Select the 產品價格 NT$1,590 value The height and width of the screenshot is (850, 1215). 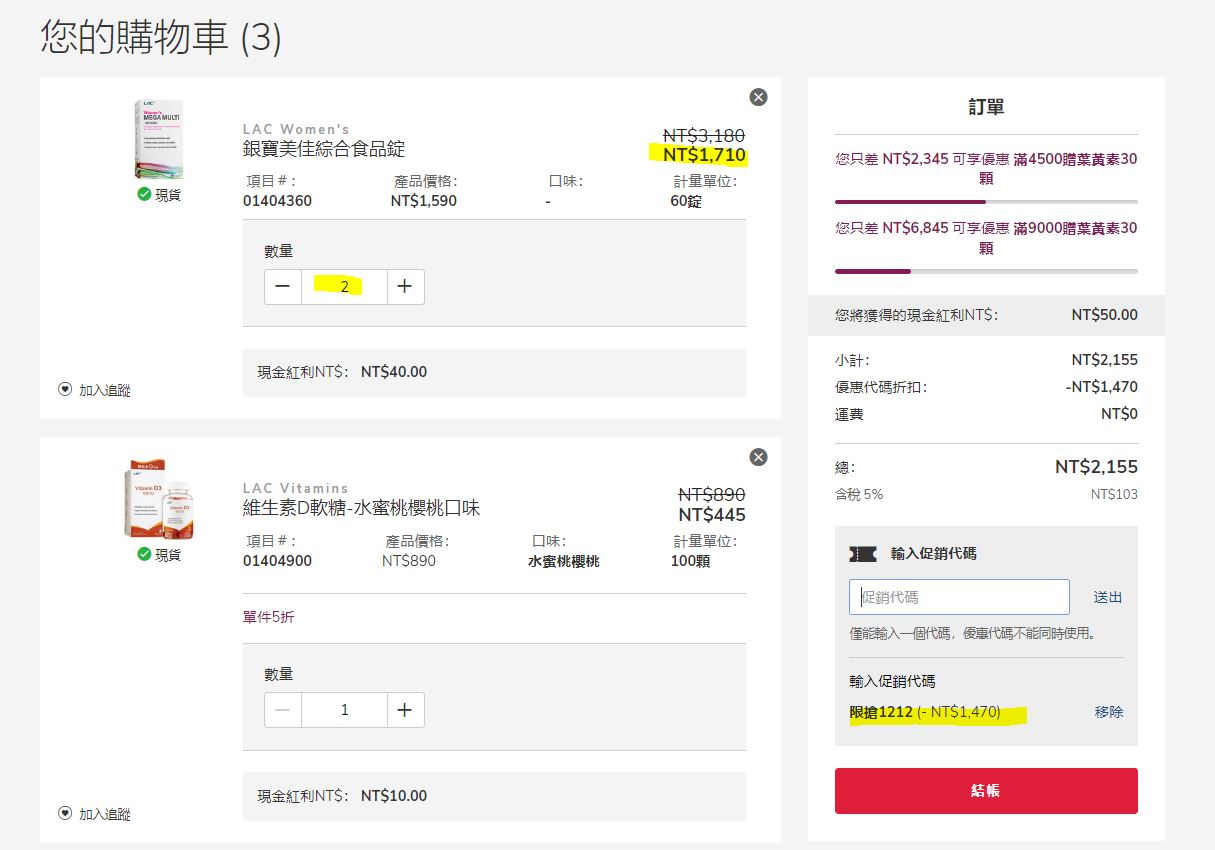click(424, 200)
